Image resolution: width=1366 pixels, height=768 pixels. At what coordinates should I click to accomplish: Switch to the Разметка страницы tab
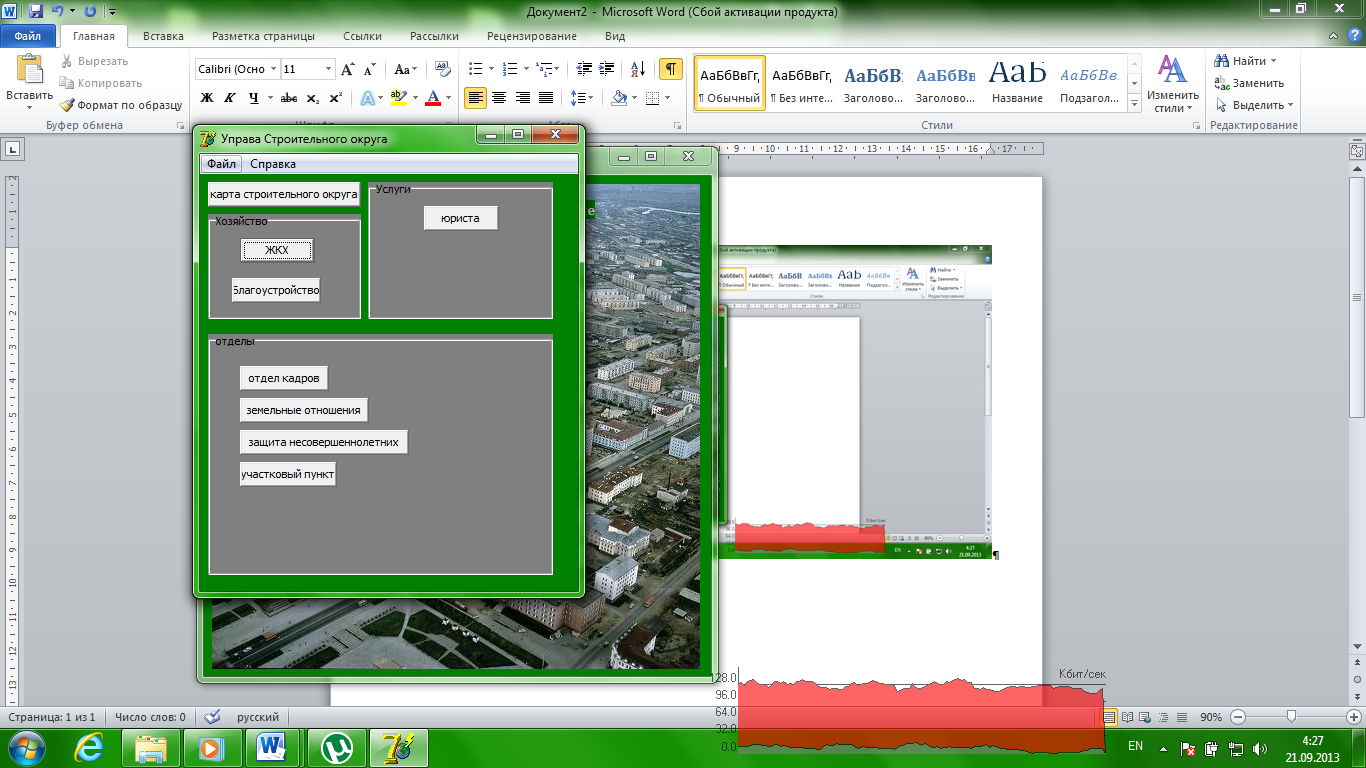point(263,36)
